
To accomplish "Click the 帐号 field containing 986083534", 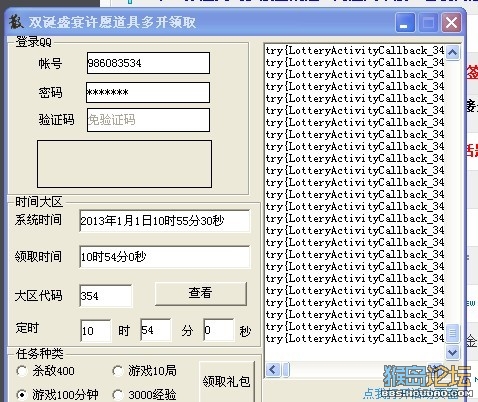I will tap(148, 63).
